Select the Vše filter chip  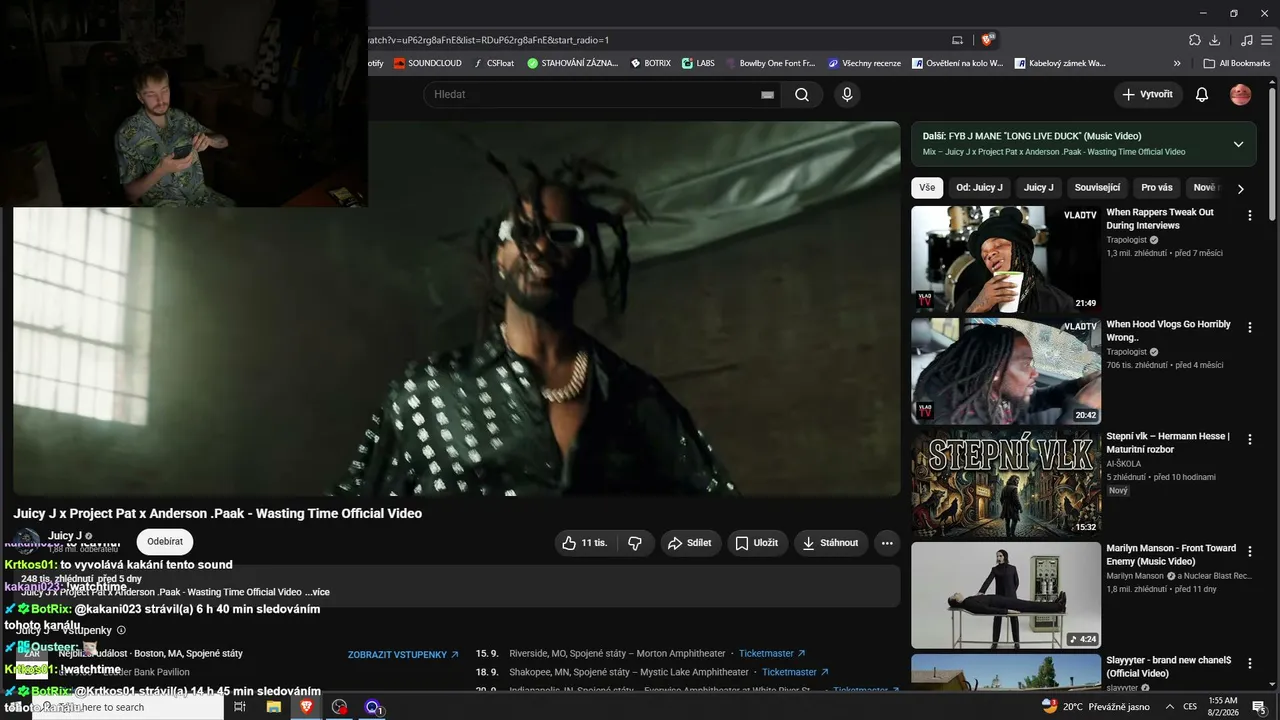[x=927, y=188]
